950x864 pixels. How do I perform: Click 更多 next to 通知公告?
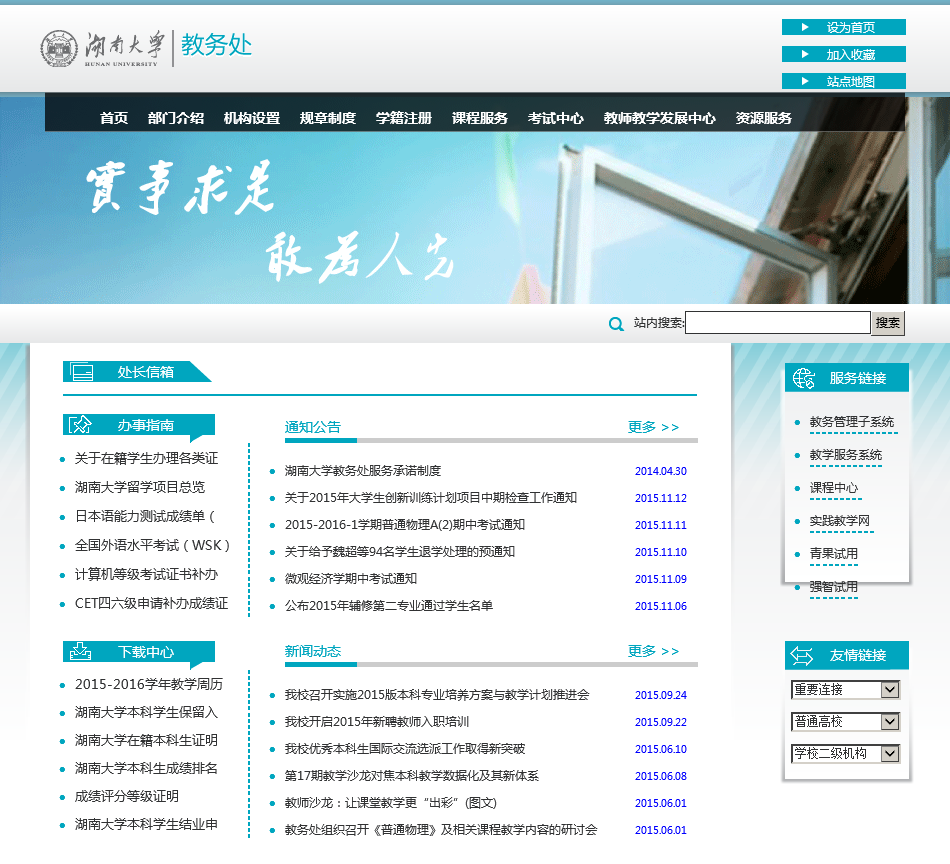coord(653,427)
